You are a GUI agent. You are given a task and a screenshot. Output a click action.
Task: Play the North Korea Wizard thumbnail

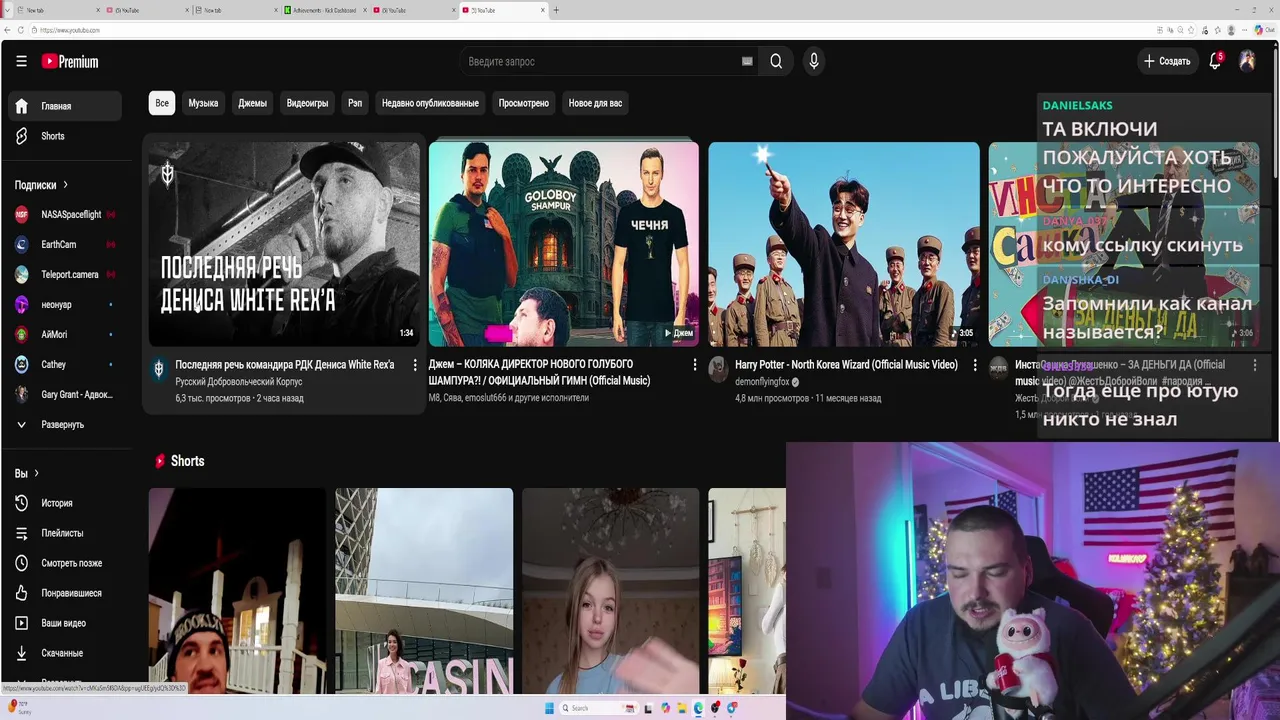844,244
